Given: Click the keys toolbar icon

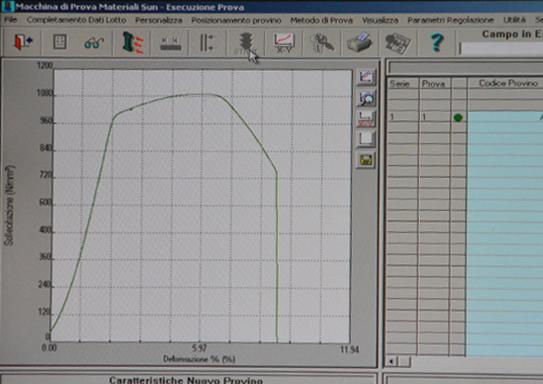Looking at the screenshot, I should [x=321, y=43].
